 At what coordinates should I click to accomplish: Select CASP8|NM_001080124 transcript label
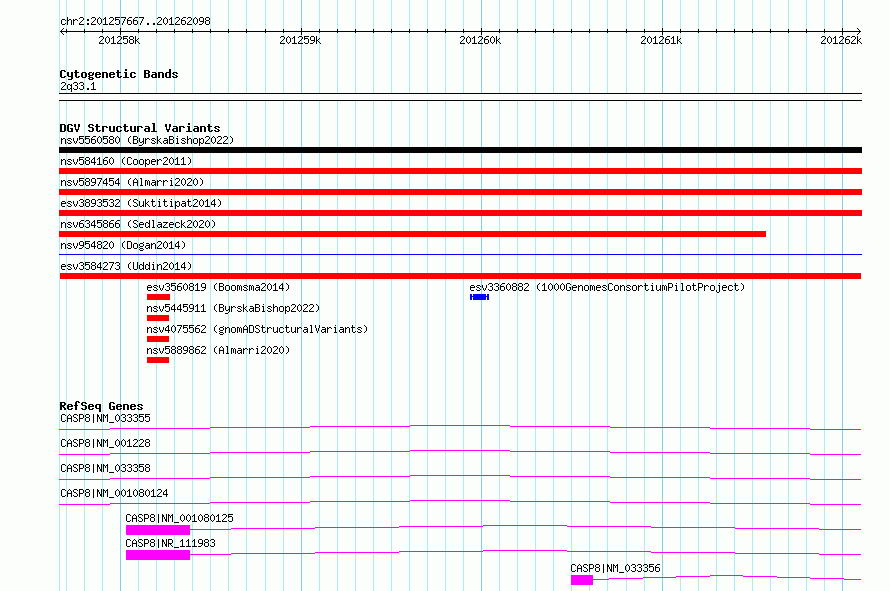coord(114,493)
